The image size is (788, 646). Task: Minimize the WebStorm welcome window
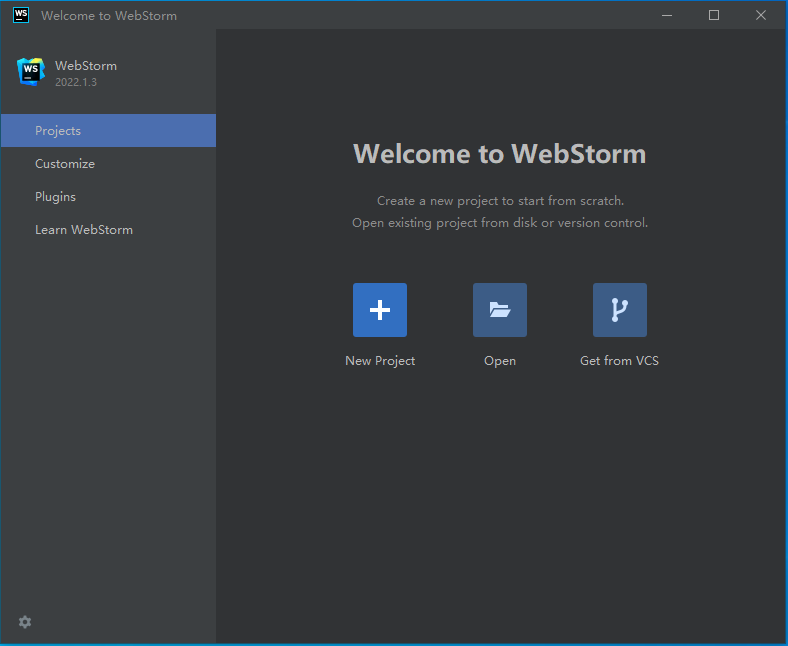(x=667, y=15)
